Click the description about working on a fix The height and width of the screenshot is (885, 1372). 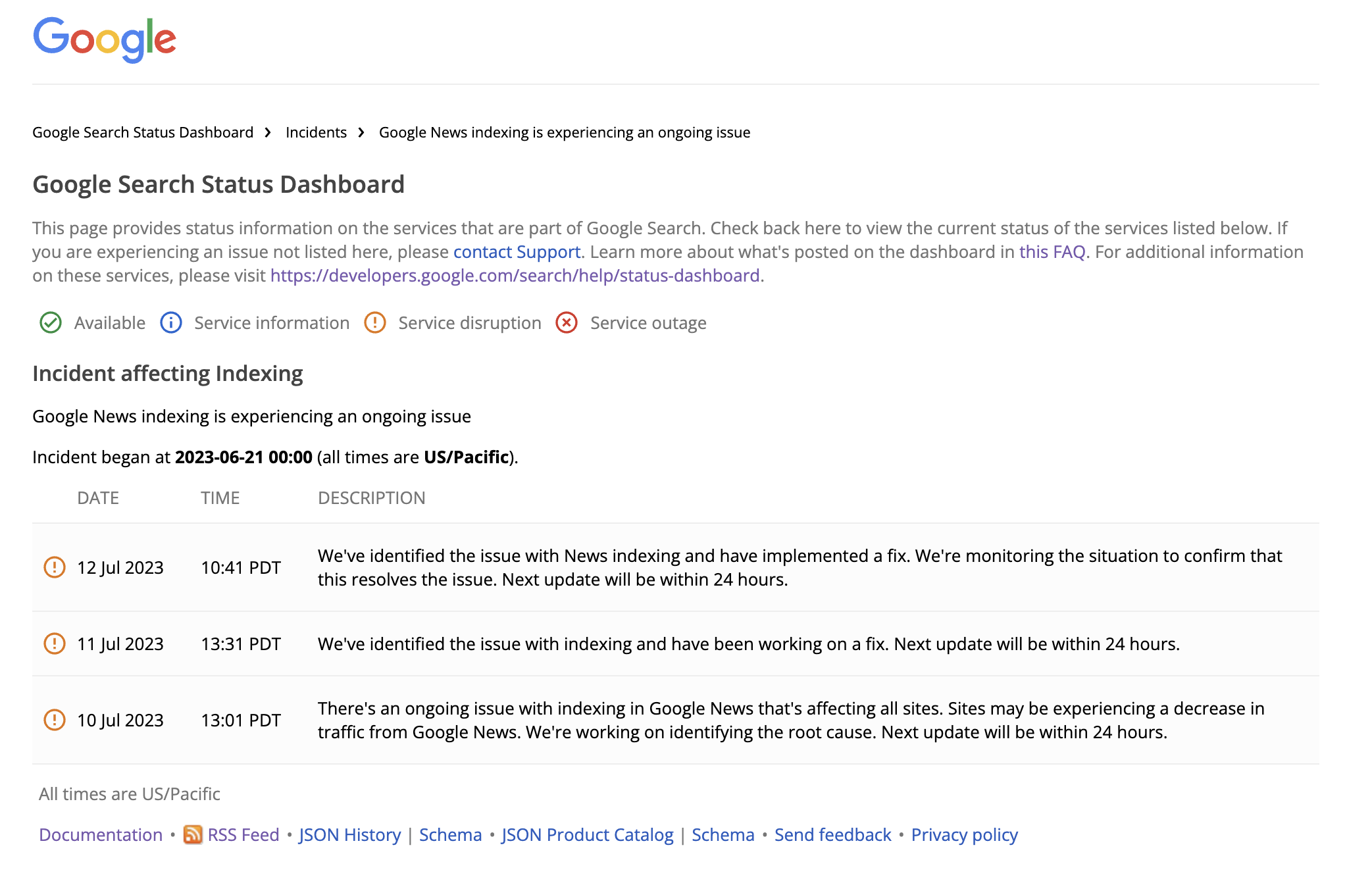[749, 644]
